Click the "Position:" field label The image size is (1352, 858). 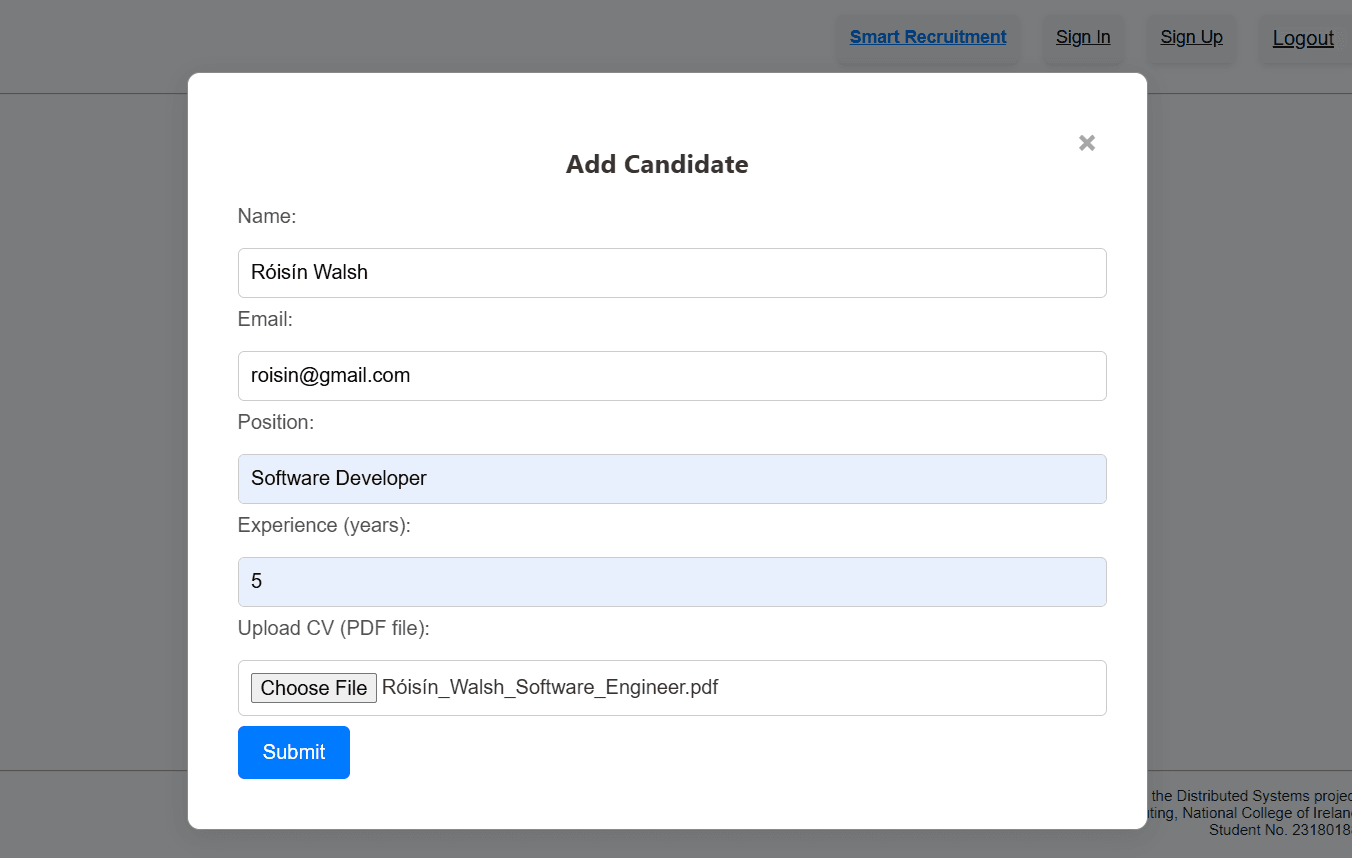[x=276, y=422]
